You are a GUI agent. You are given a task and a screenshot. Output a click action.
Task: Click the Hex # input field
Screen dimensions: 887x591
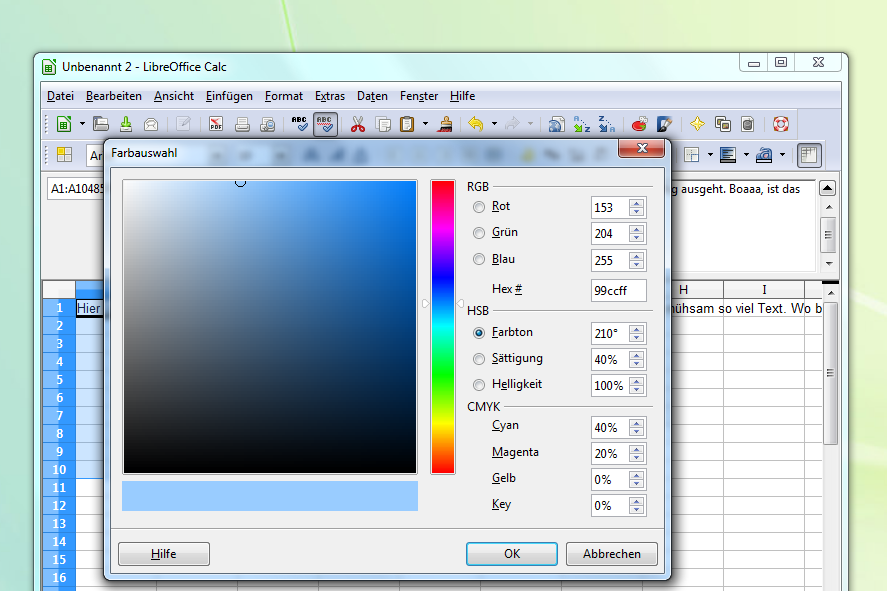[618, 290]
